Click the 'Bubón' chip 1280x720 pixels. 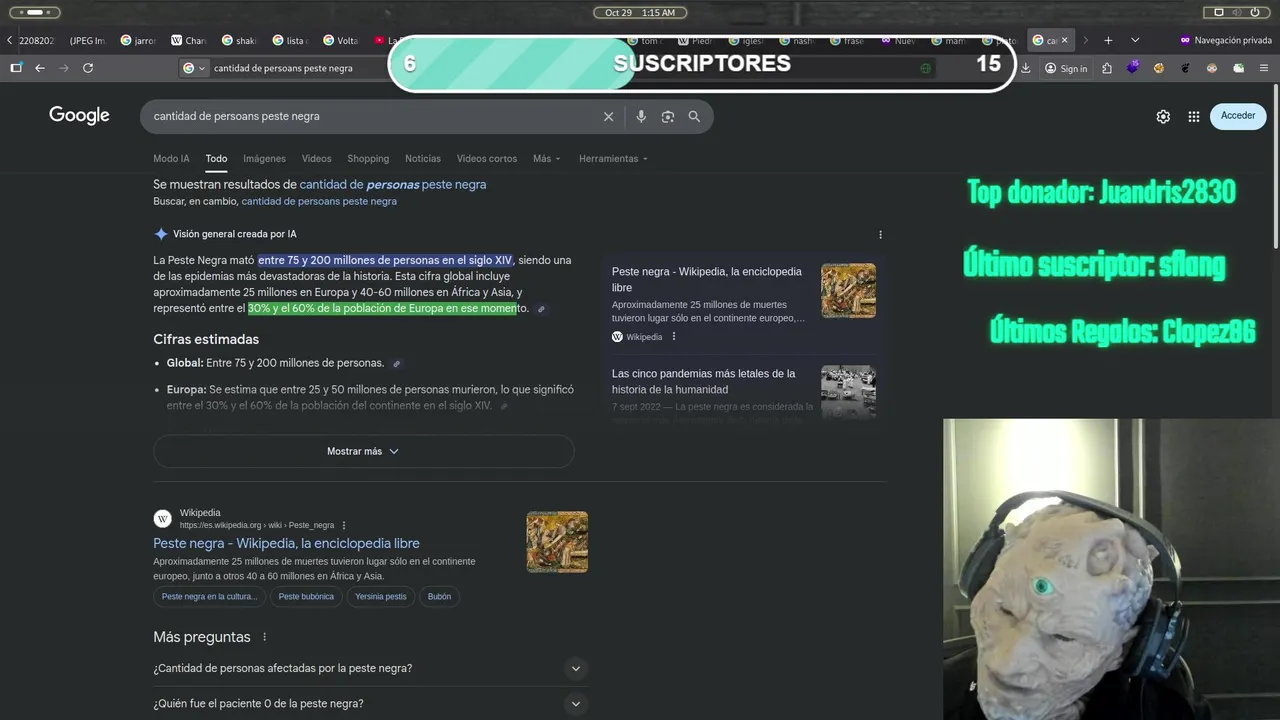(x=439, y=597)
